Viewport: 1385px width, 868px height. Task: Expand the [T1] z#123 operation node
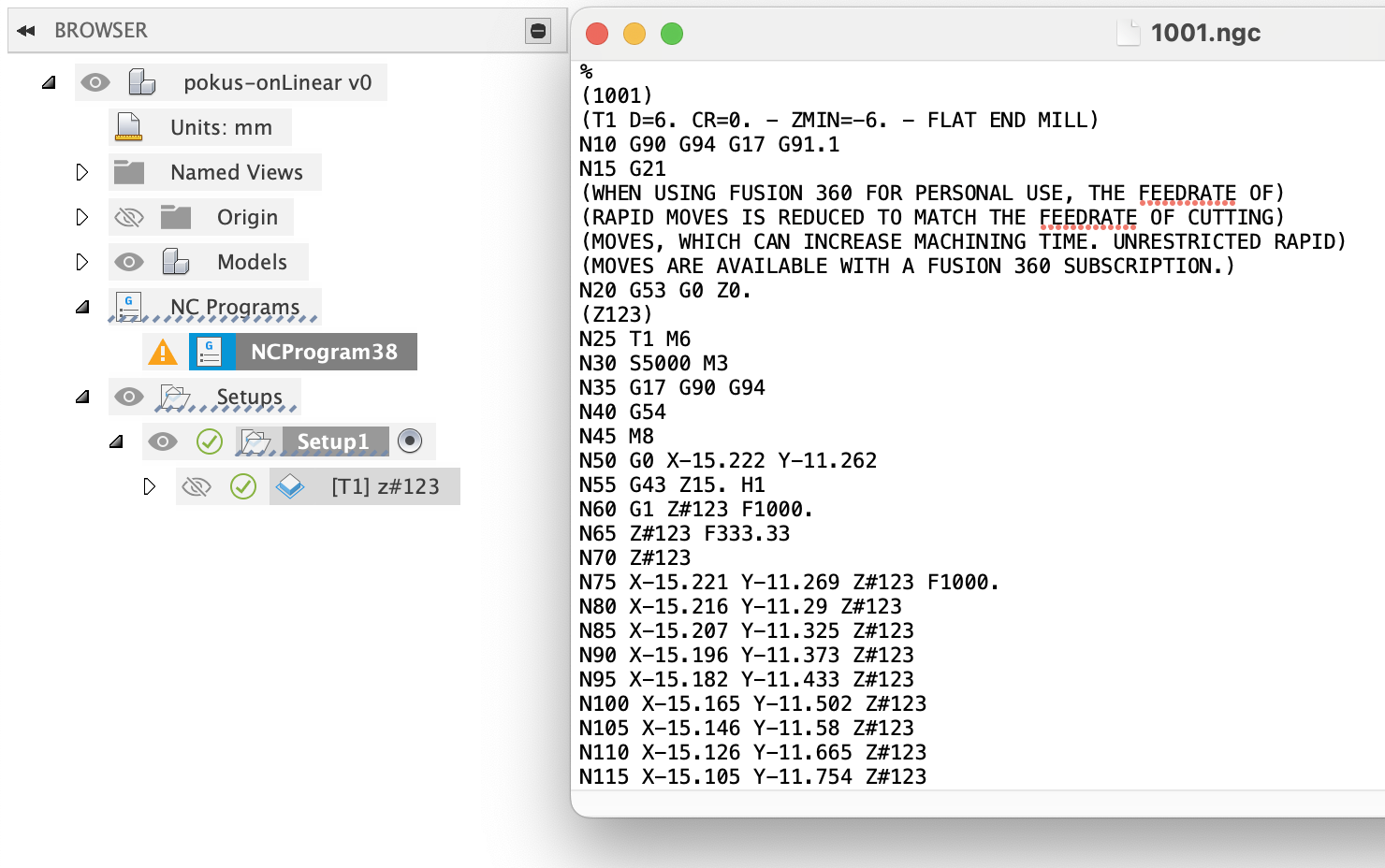(x=150, y=486)
